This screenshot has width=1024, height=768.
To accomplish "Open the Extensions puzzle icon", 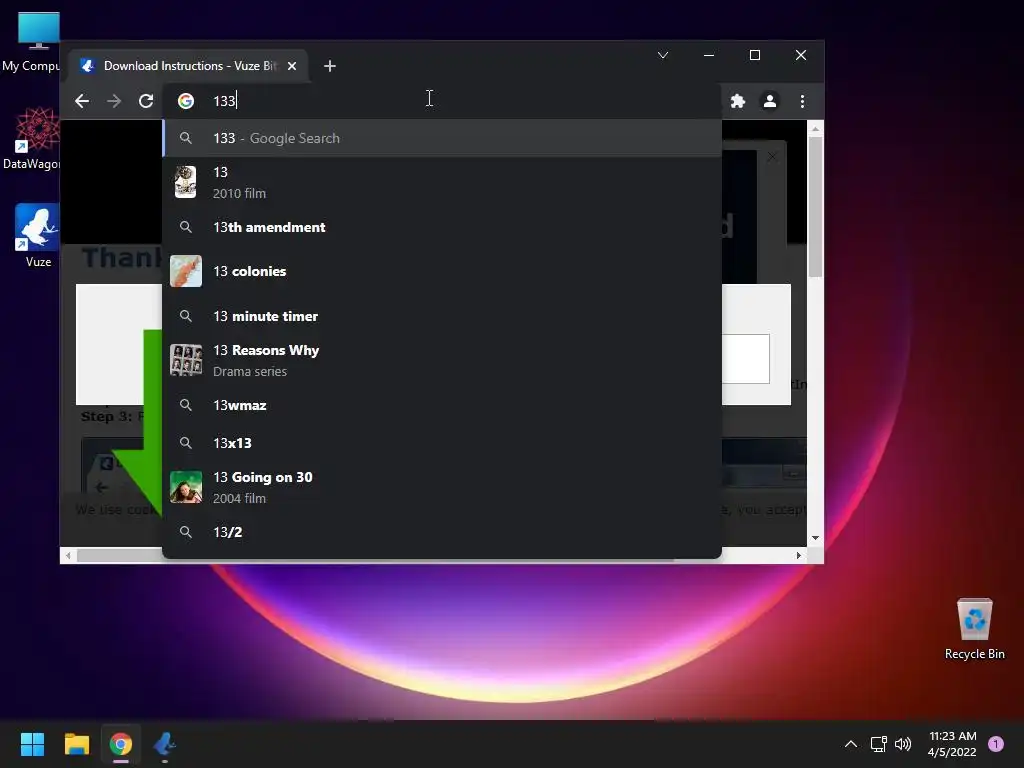I will (x=738, y=101).
